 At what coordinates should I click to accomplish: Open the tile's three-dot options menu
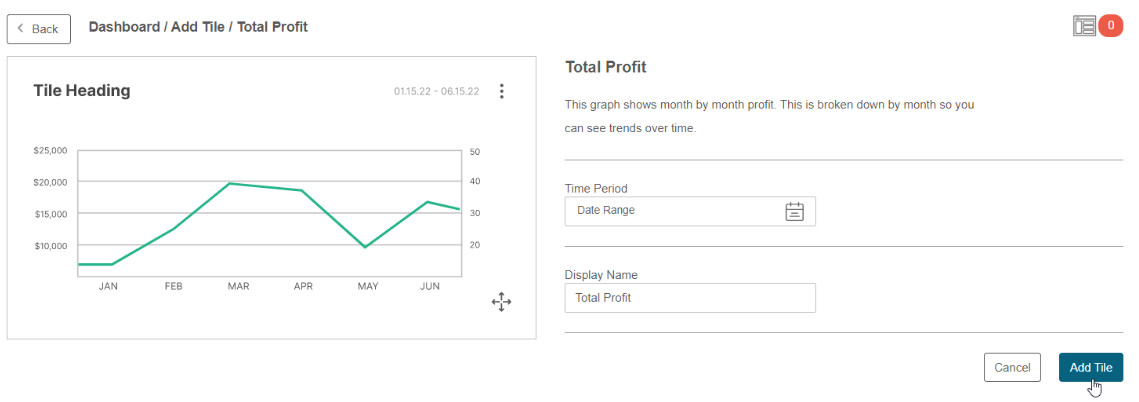[501, 92]
